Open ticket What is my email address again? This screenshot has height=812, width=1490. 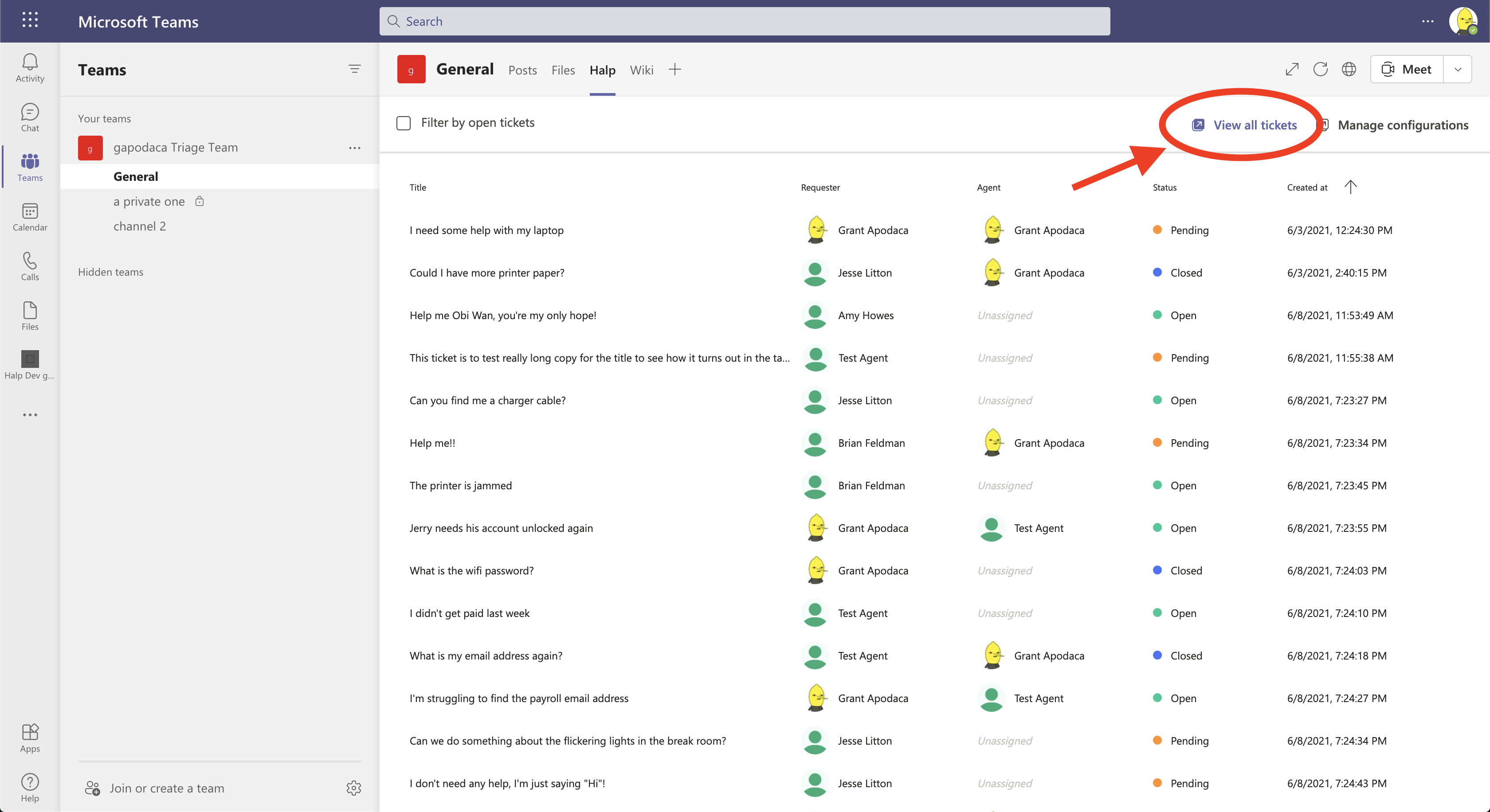point(486,656)
